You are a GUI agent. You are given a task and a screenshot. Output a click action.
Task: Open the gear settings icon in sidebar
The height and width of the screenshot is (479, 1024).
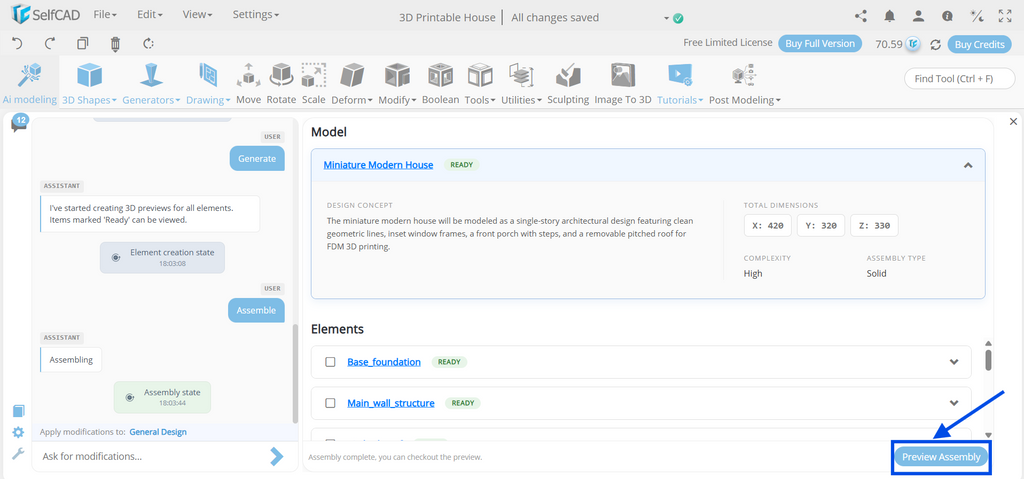pyautogui.click(x=18, y=432)
